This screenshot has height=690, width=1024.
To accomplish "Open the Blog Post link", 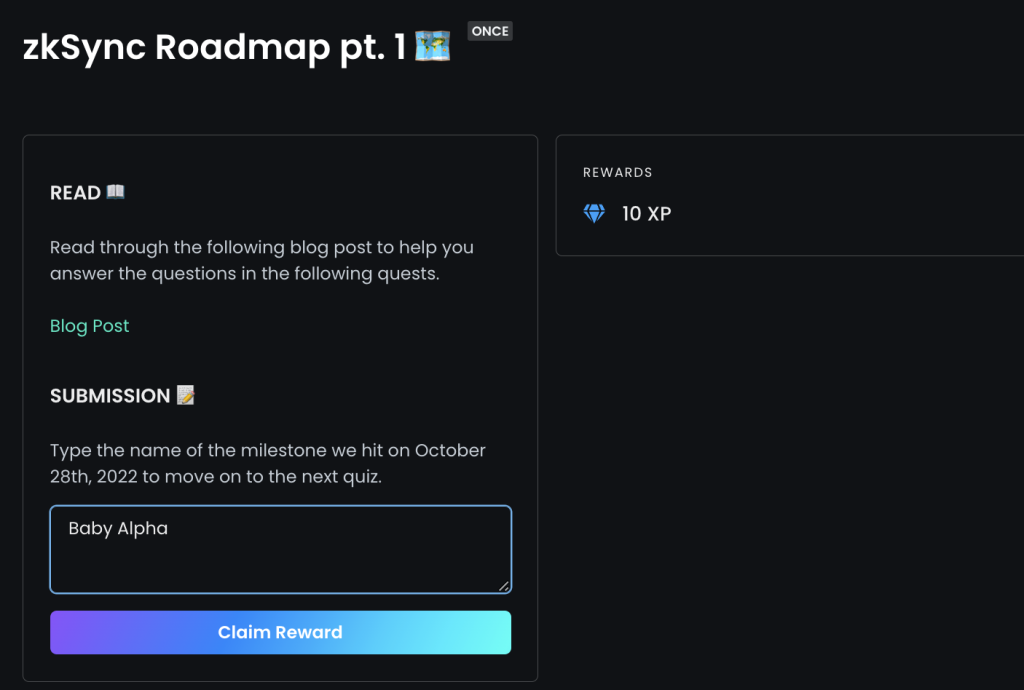I will click(89, 326).
